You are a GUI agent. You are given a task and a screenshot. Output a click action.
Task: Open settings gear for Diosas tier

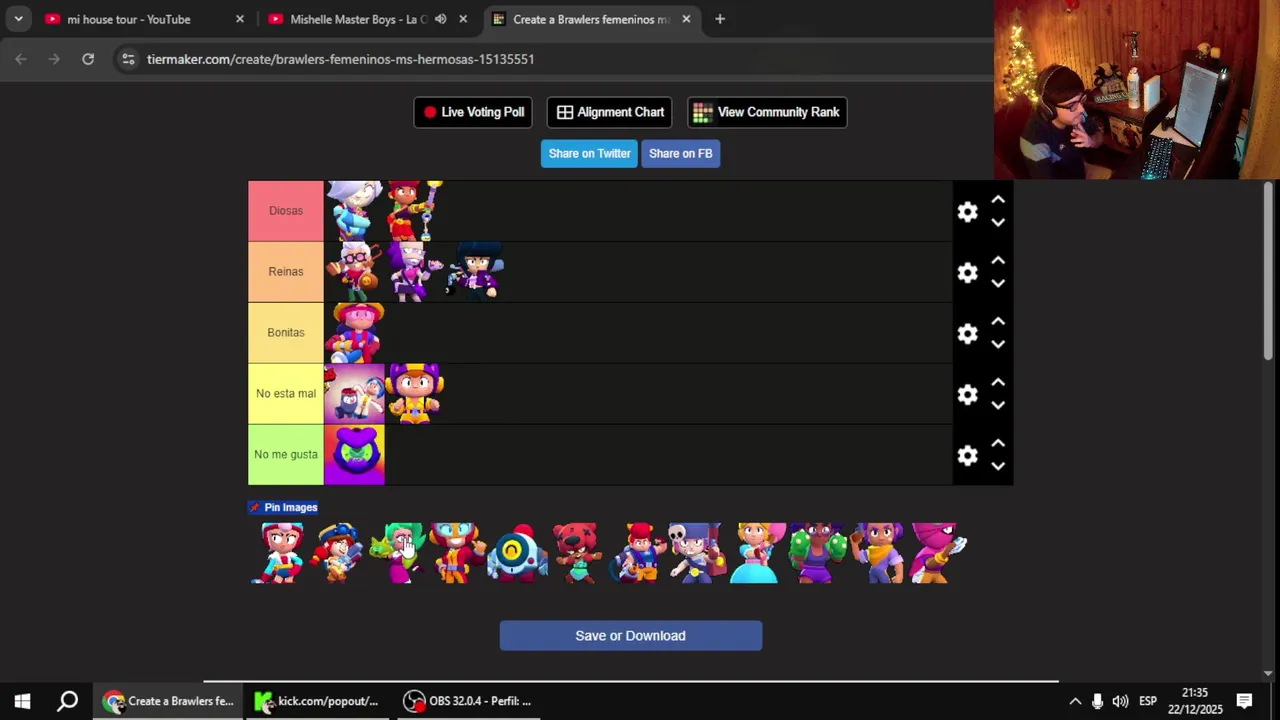click(967, 212)
